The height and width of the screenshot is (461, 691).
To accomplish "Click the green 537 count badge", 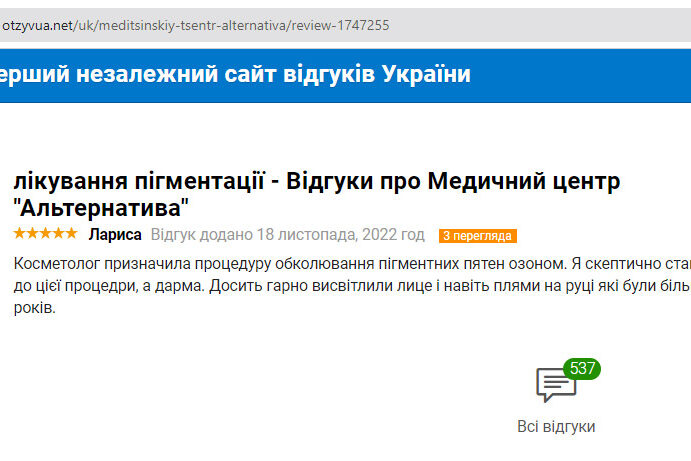I will pos(582,368).
